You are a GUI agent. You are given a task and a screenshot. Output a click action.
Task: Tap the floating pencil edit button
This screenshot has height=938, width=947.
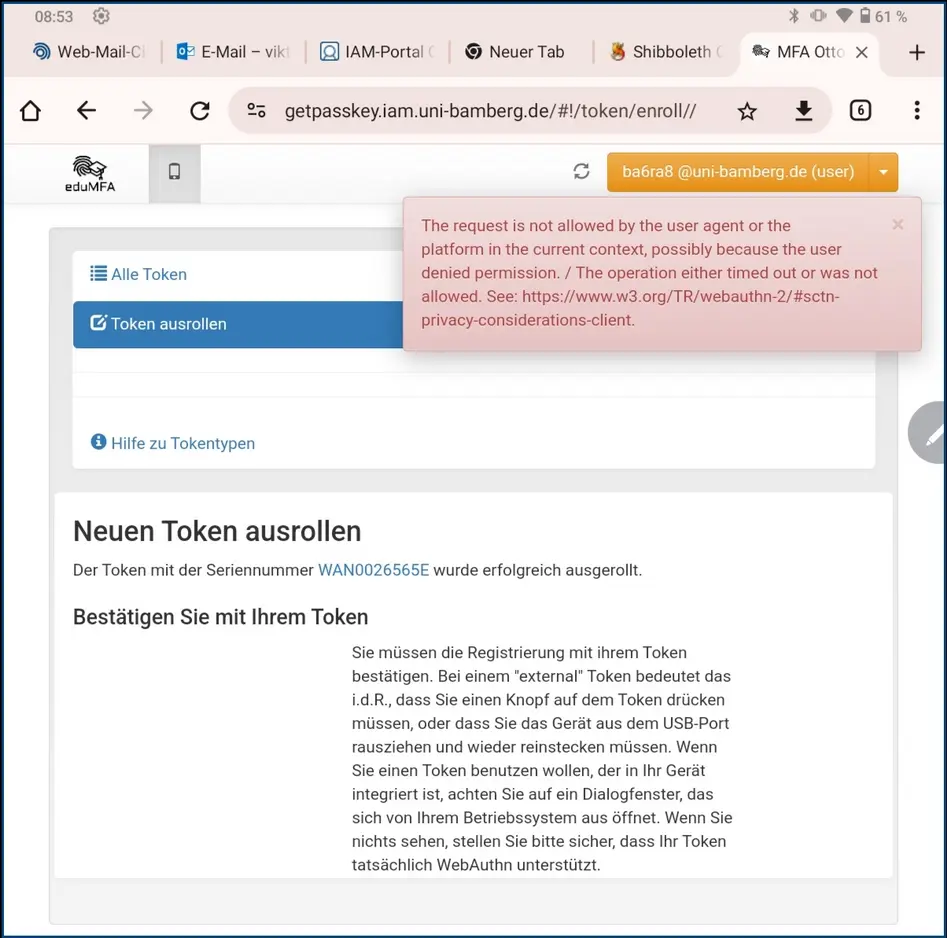[928, 432]
